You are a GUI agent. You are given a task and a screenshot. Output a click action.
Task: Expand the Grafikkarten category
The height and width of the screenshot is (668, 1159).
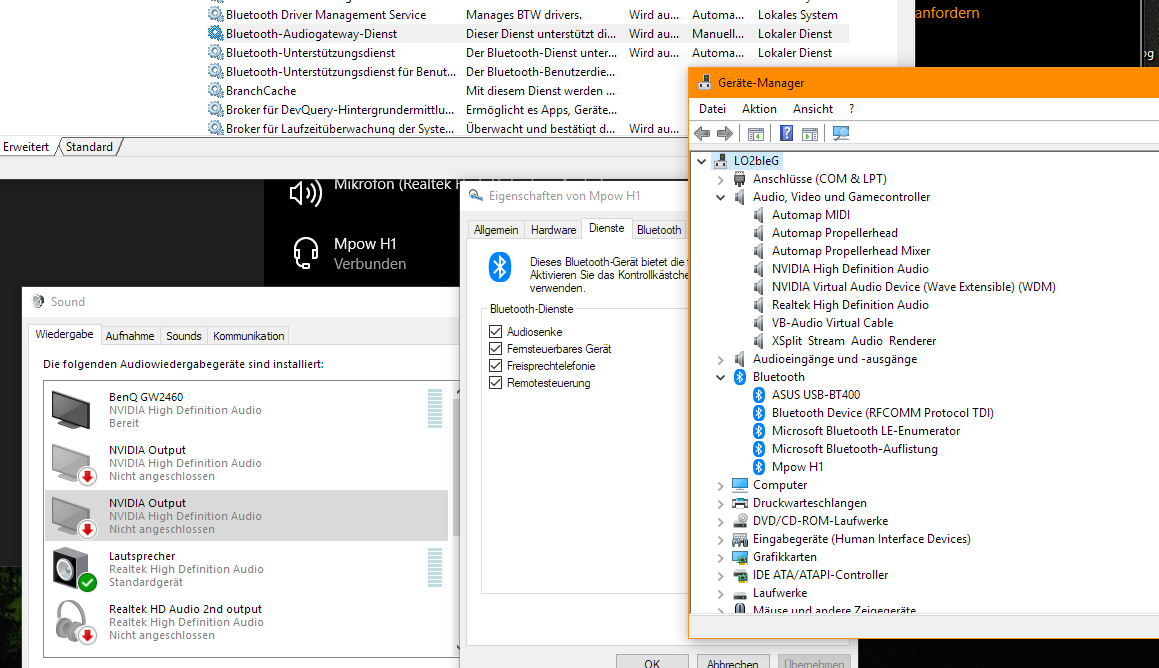click(x=720, y=557)
